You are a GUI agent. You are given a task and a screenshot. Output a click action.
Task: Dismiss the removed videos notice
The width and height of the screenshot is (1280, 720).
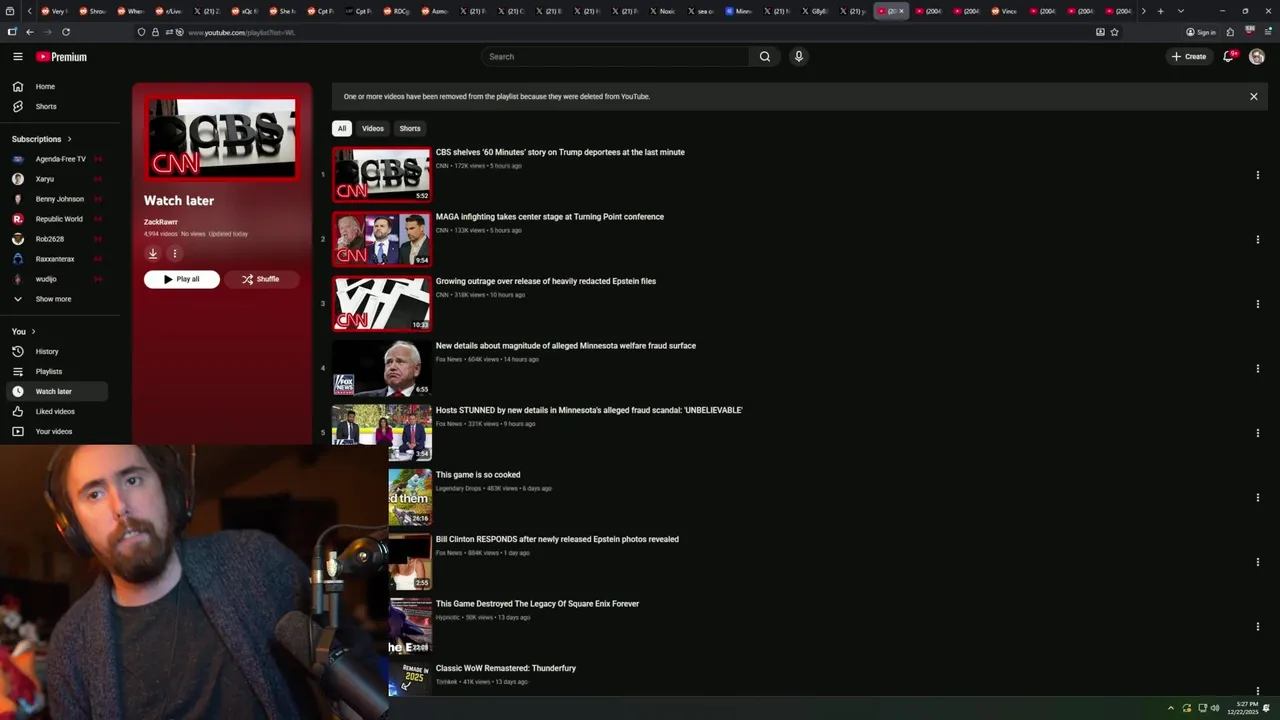1253,97
